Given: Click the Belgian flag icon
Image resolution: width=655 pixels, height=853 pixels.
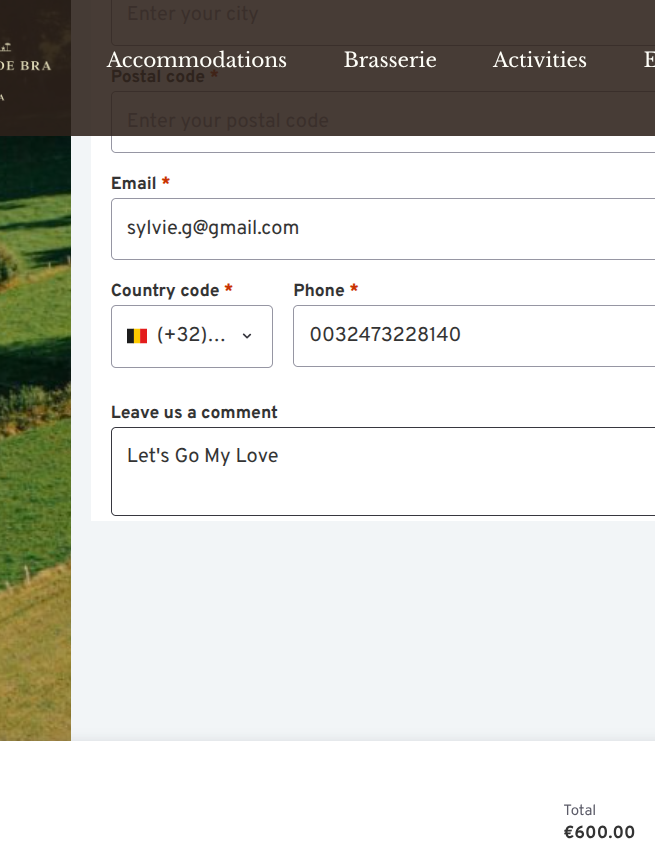Looking at the screenshot, I should point(137,336).
